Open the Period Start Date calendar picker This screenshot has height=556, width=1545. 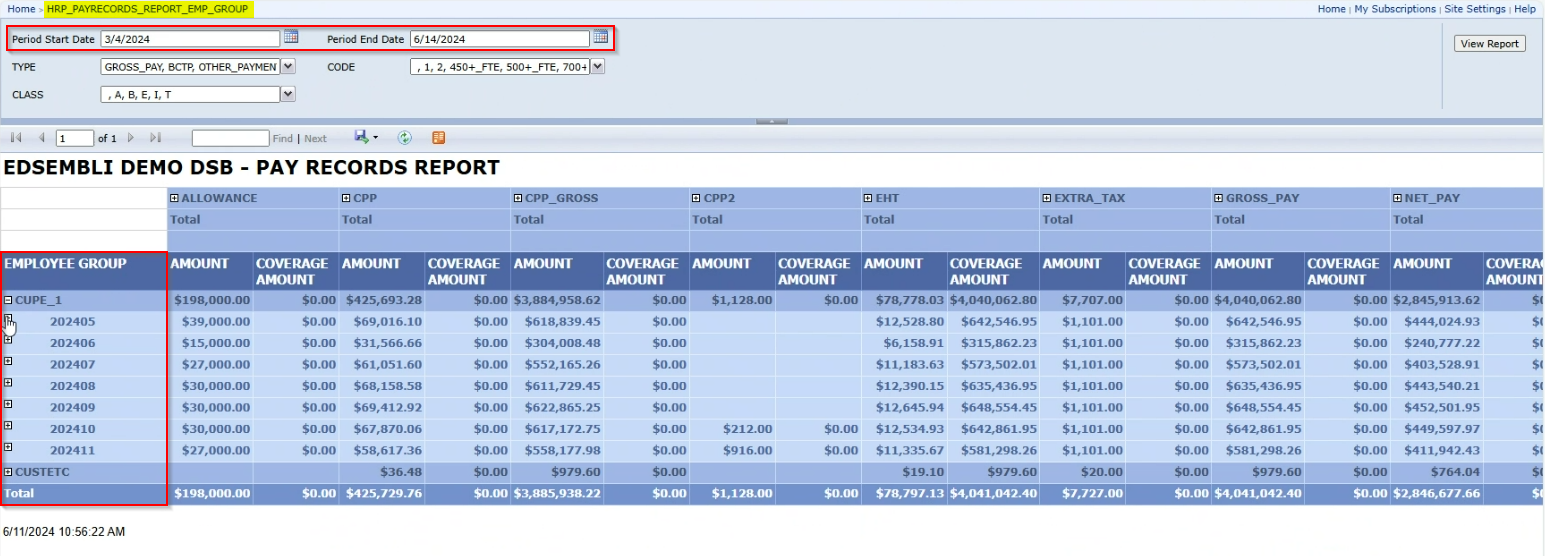[x=291, y=37]
